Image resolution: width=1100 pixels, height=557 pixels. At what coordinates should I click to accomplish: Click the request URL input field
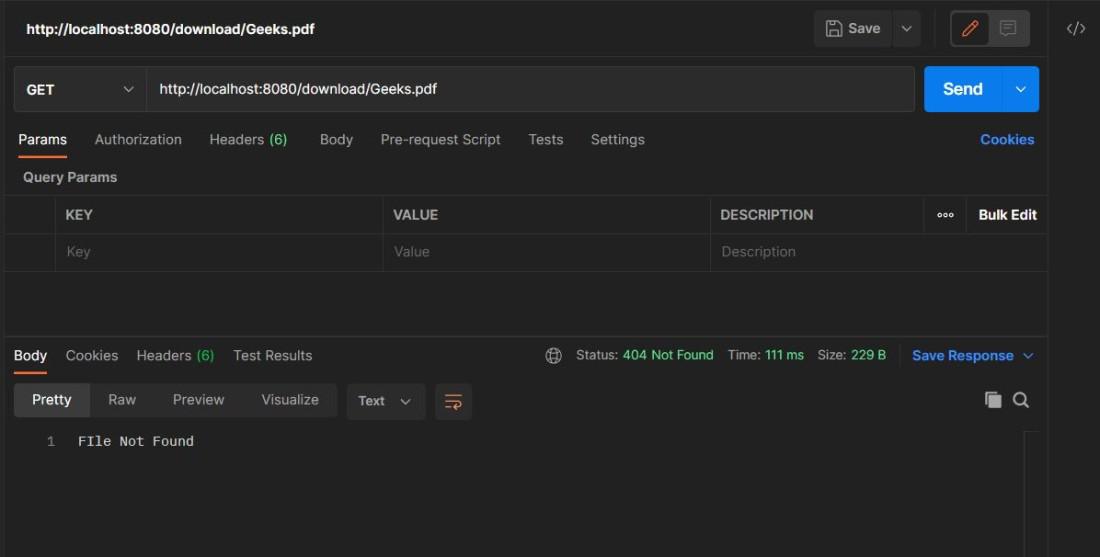[530, 89]
